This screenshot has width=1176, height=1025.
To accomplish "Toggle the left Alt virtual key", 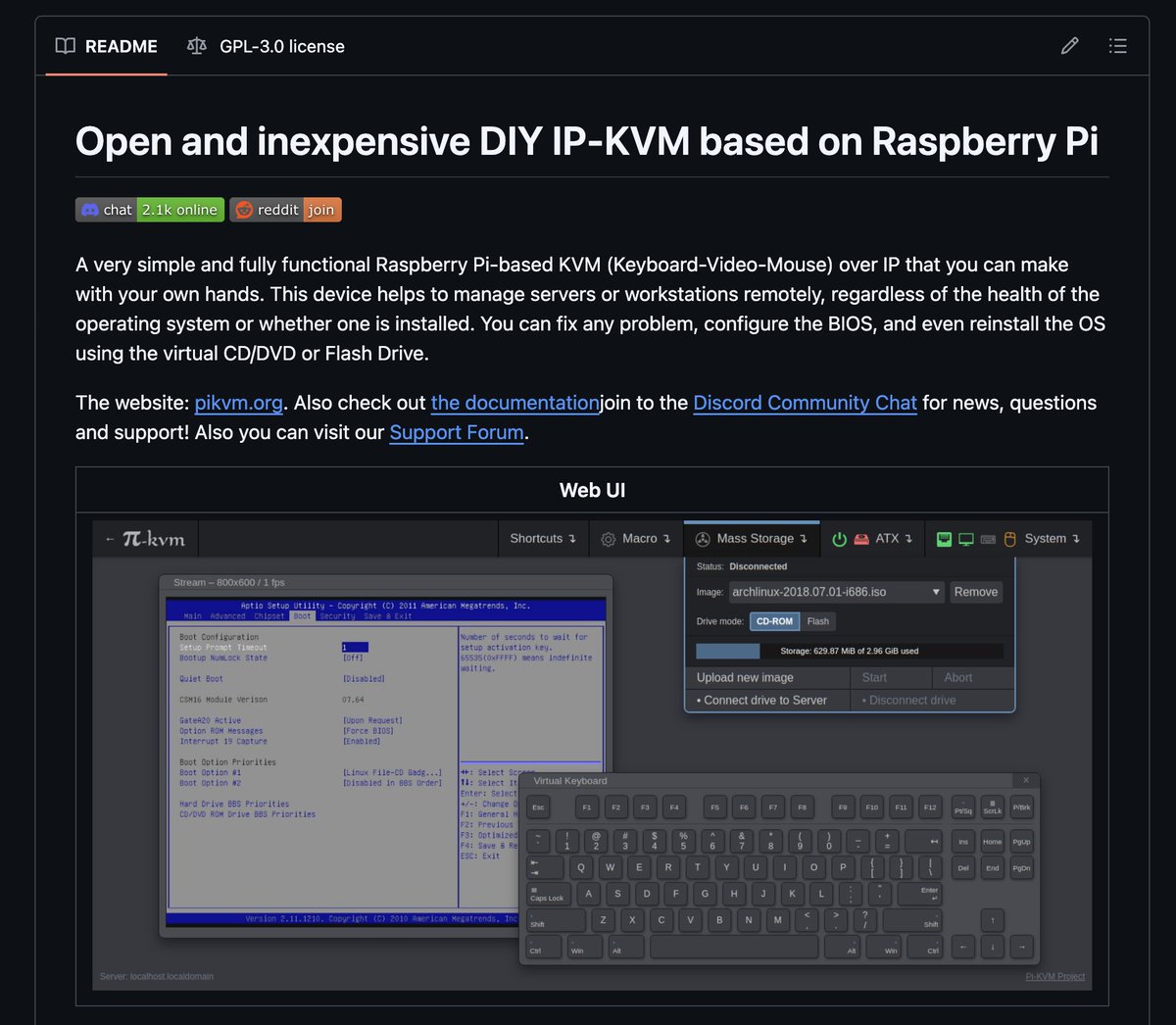I will [x=626, y=947].
